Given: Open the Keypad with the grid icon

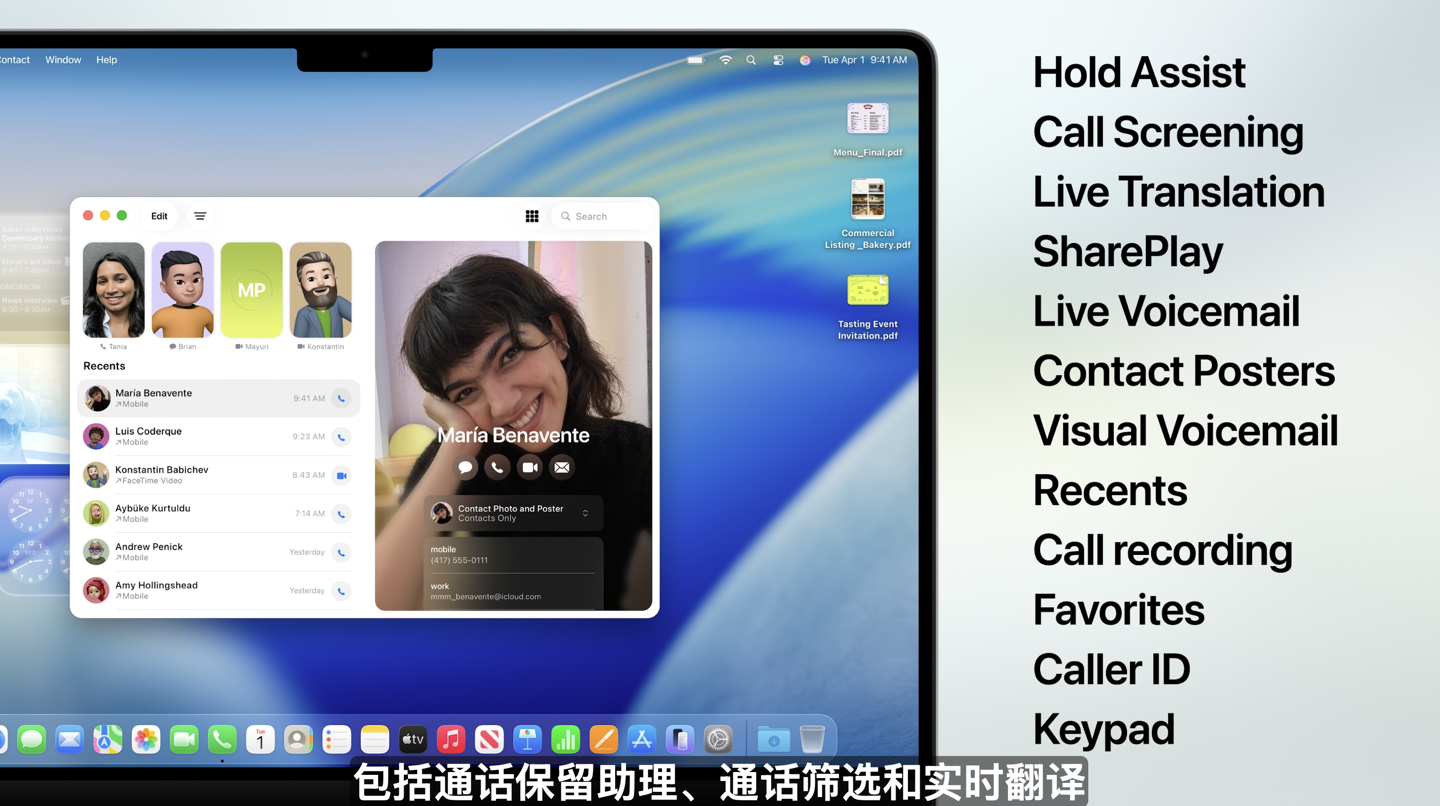Looking at the screenshot, I should click(x=532, y=216).
